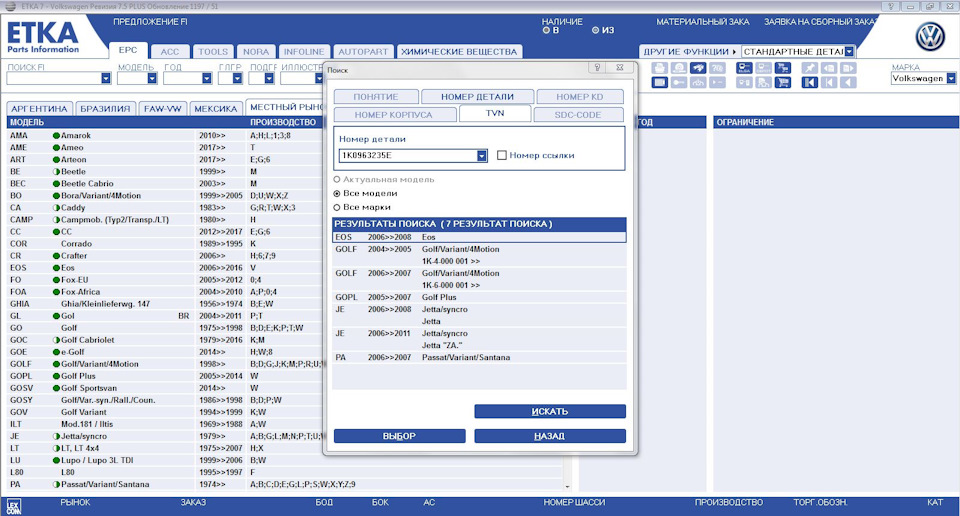Viewport: 960px width, 516px height.
Task: Click the disc icon next to printer
Action: [x=679, y=68]
